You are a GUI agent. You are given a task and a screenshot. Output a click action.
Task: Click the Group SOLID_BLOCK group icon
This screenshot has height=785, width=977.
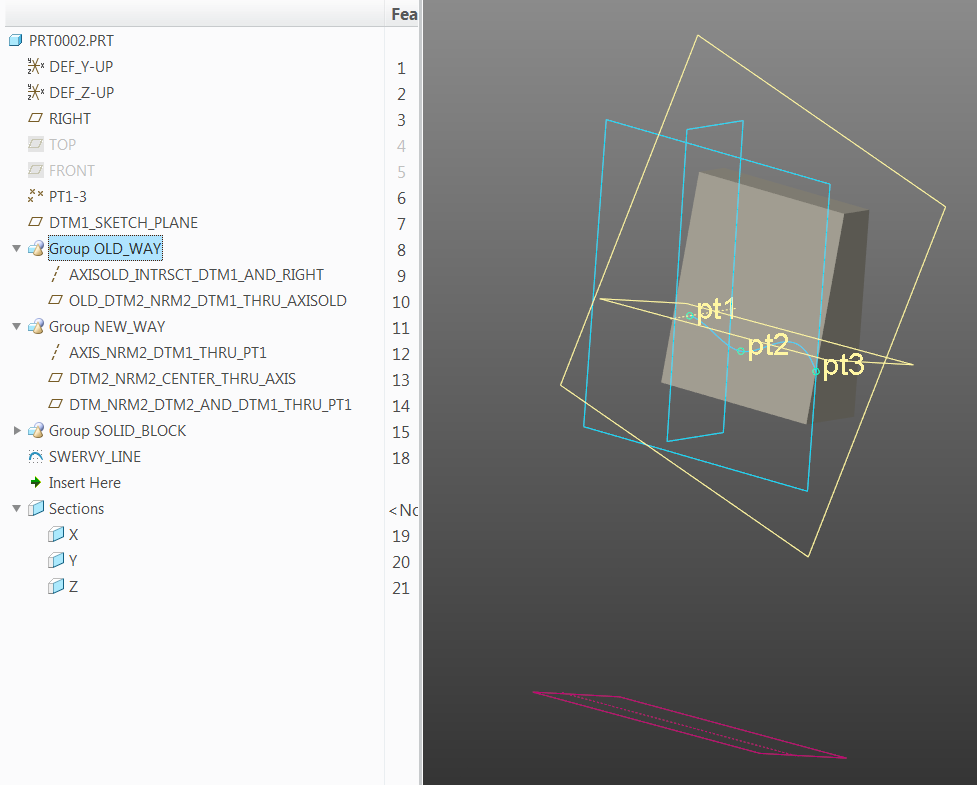coord(36,431)
